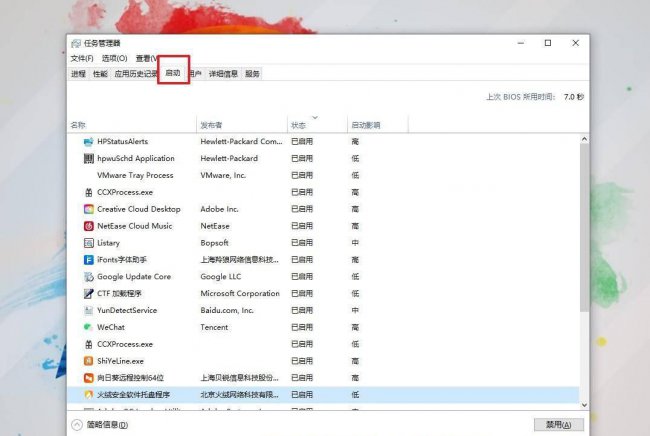The image size is (650, 436).
Task: Click publisher Hewlett-Packard Com...
Action: click(x=241, y=142)
